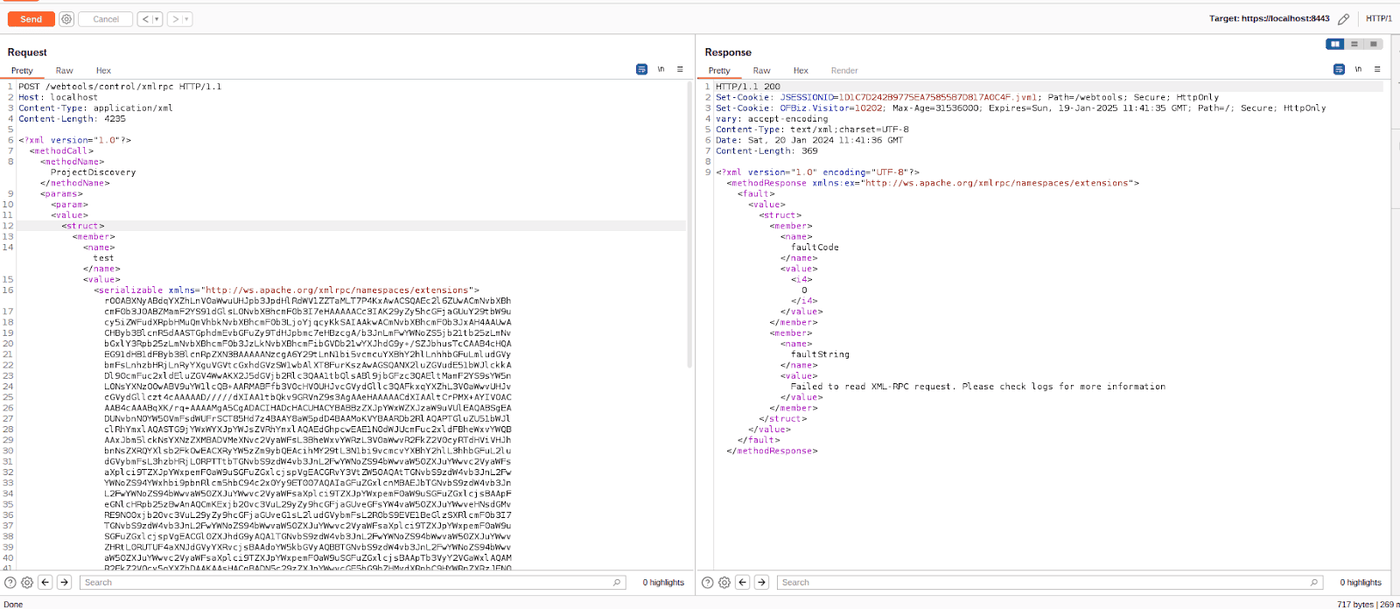Select top-bottom stacked layout
Screen dimensions: 1400x609
[x=1353, y=44]
